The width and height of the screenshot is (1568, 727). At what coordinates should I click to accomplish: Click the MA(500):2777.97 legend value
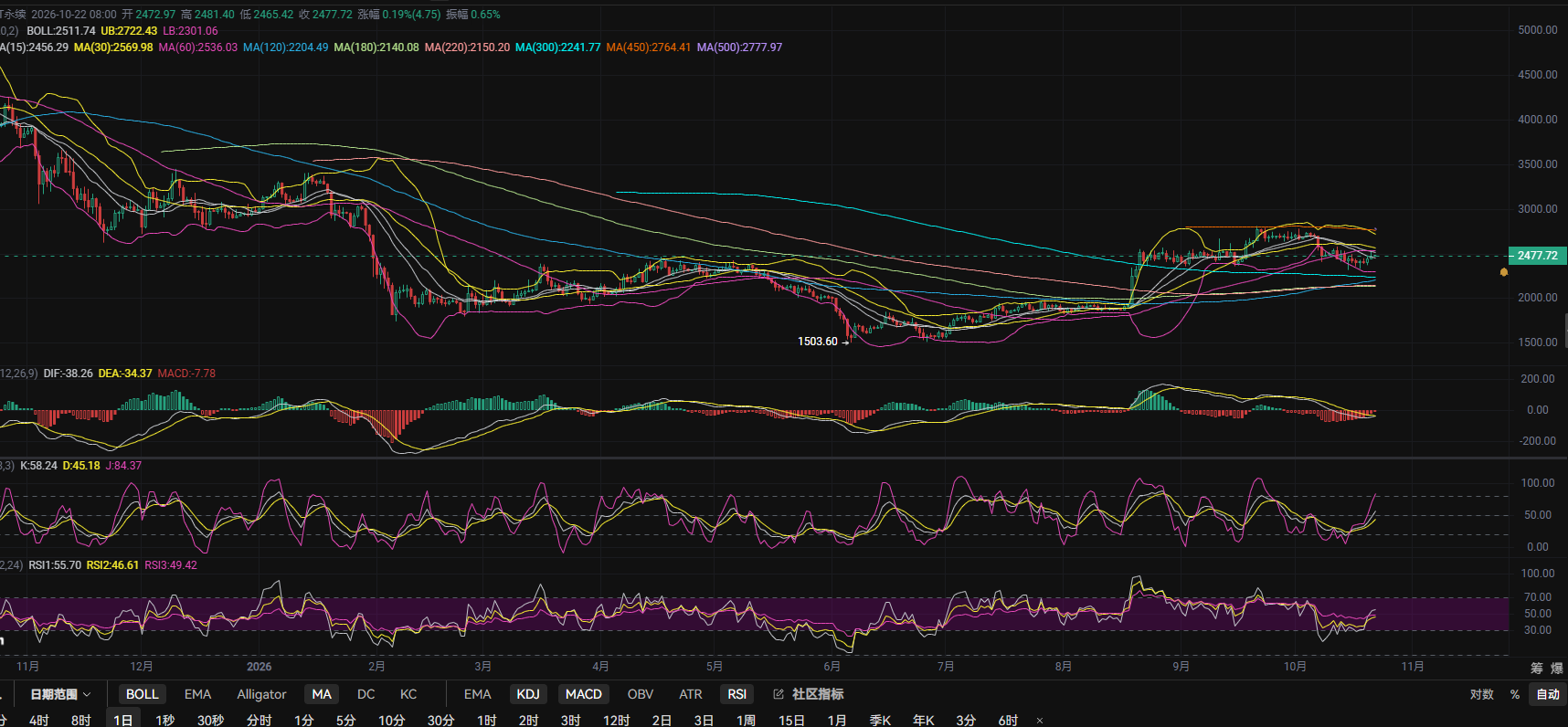[x=739, y=47]
